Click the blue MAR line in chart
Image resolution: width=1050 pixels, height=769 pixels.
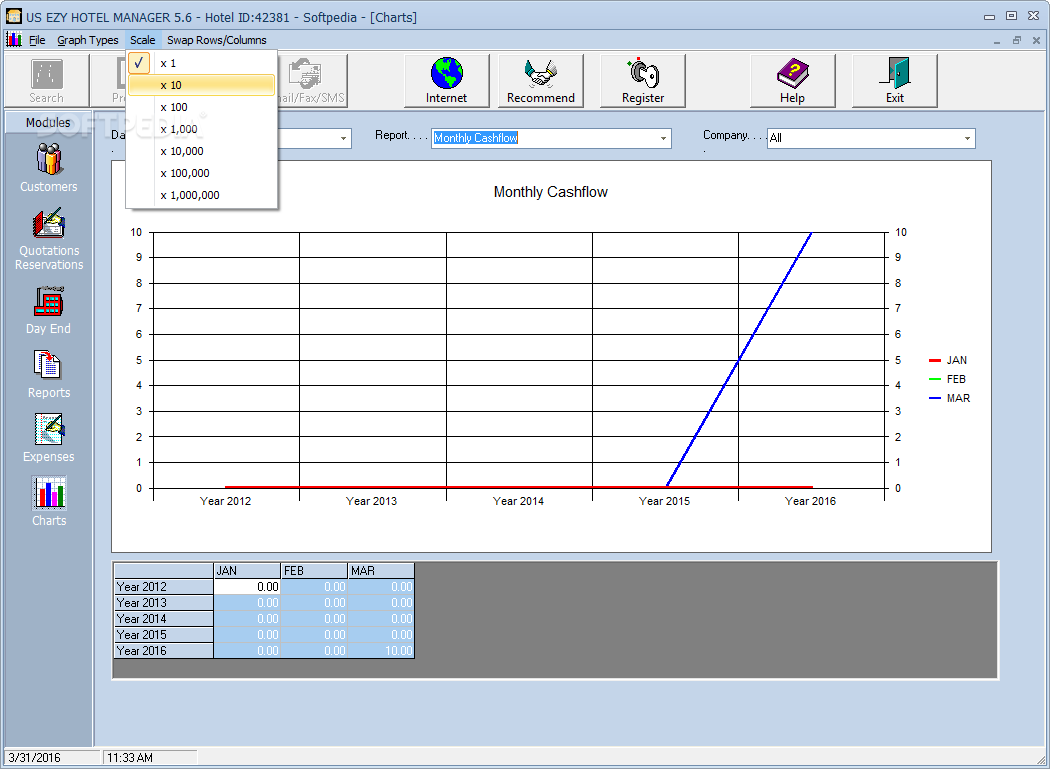pos(739,360)
